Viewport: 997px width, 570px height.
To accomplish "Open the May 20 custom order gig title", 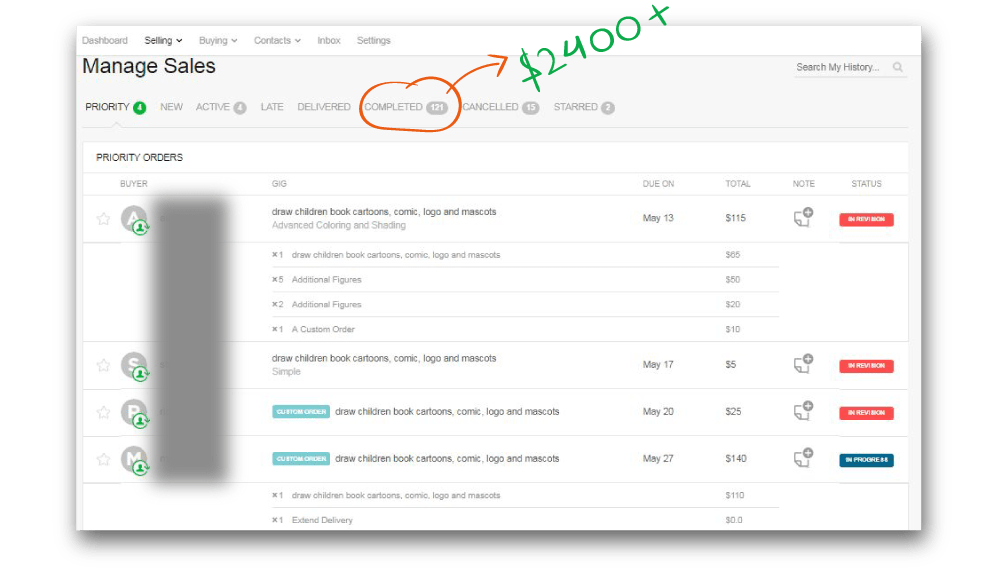I will [x=447, y=412].
